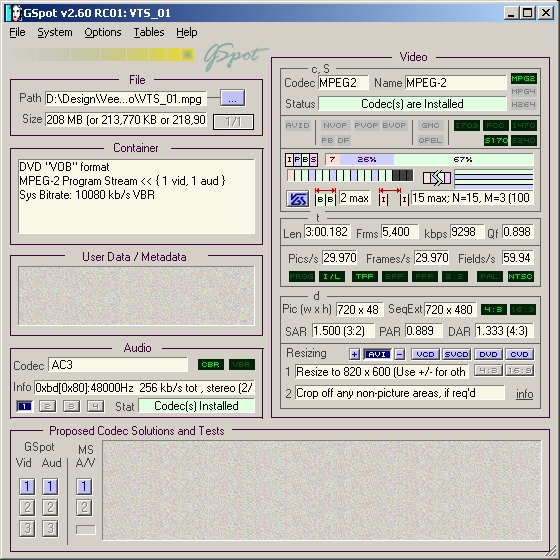Screen dimensions: 560x560
Task: Open the info link in the Resizing section
Action: coord(524,394)
